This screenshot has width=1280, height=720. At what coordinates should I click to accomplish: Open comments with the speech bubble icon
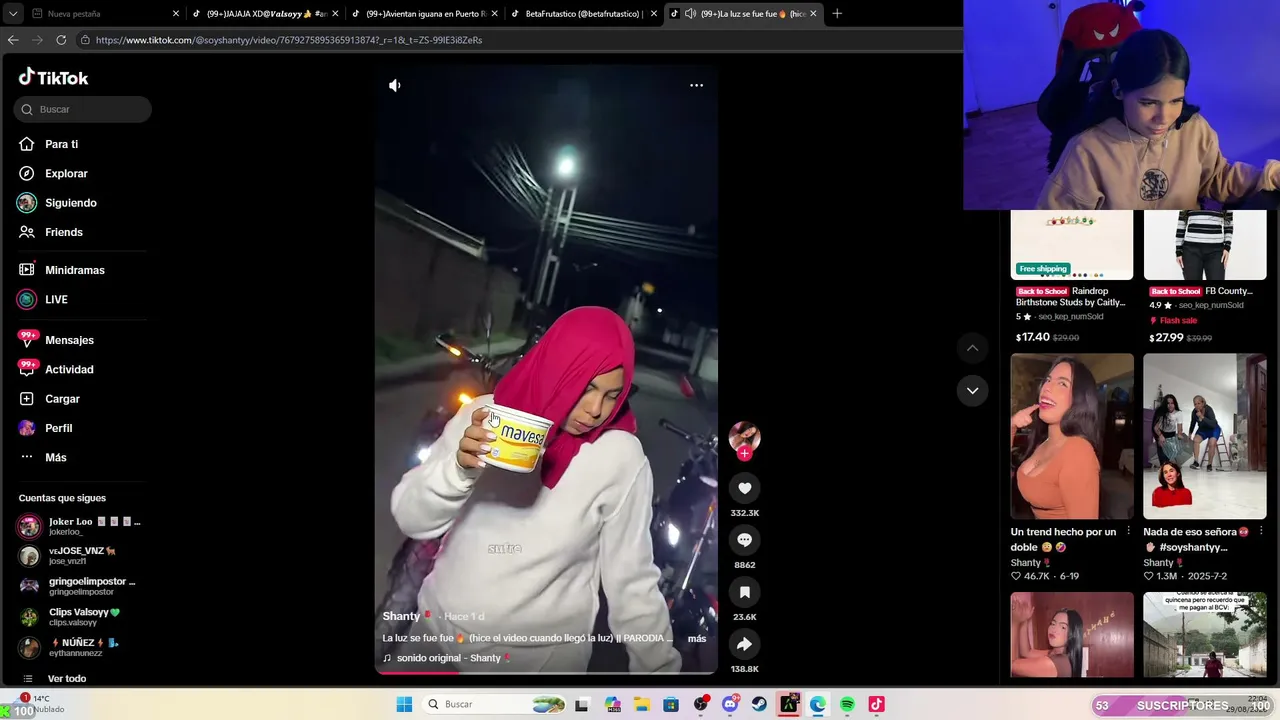(744, 540)
